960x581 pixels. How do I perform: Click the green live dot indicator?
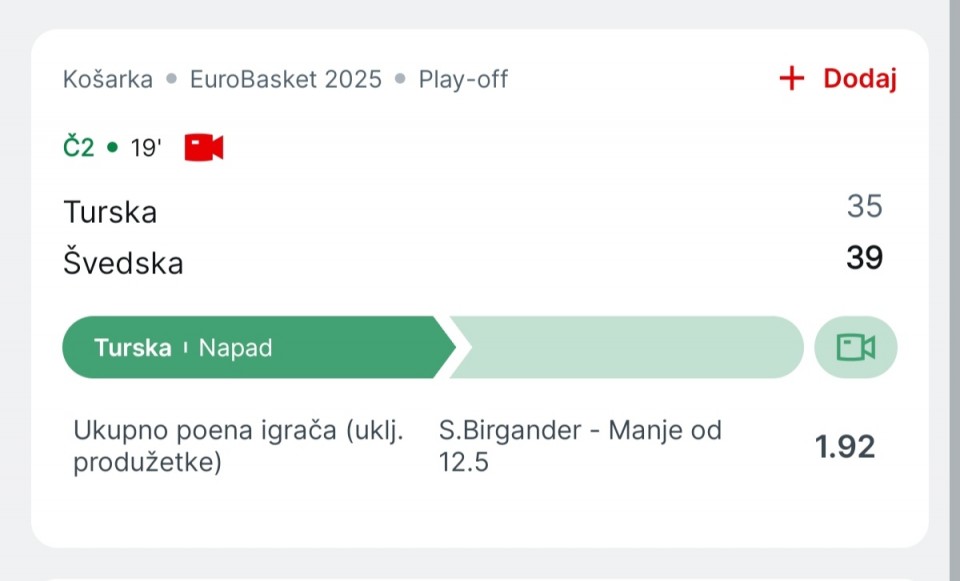click(x=112, y=148)
